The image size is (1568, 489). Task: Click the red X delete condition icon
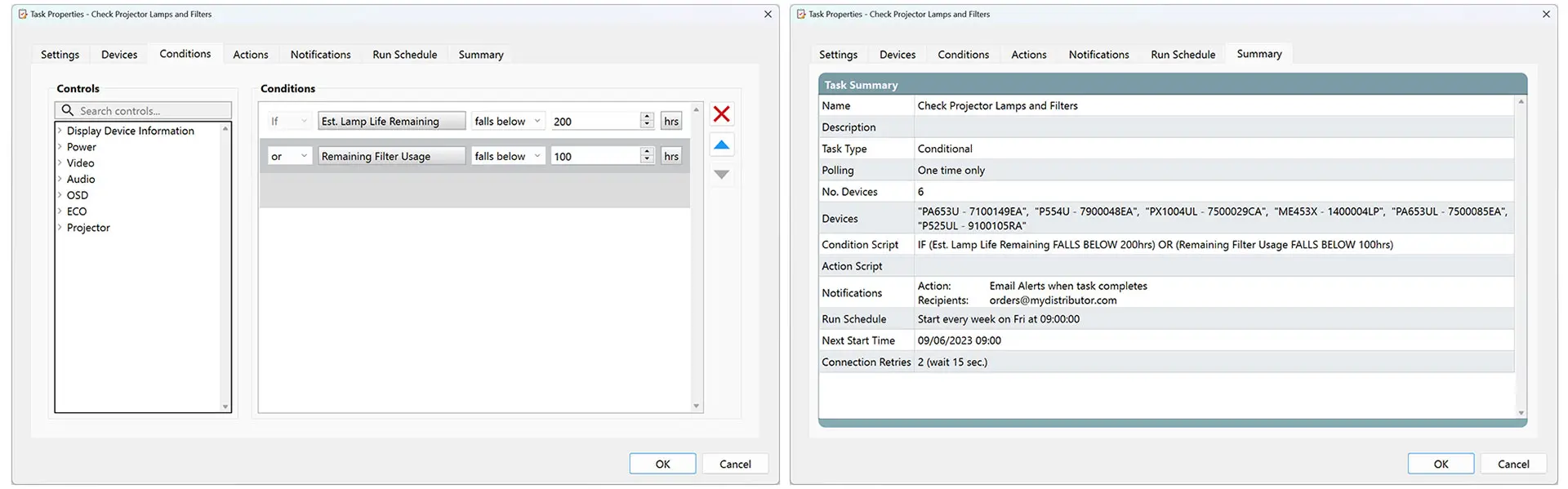(721, 114)
